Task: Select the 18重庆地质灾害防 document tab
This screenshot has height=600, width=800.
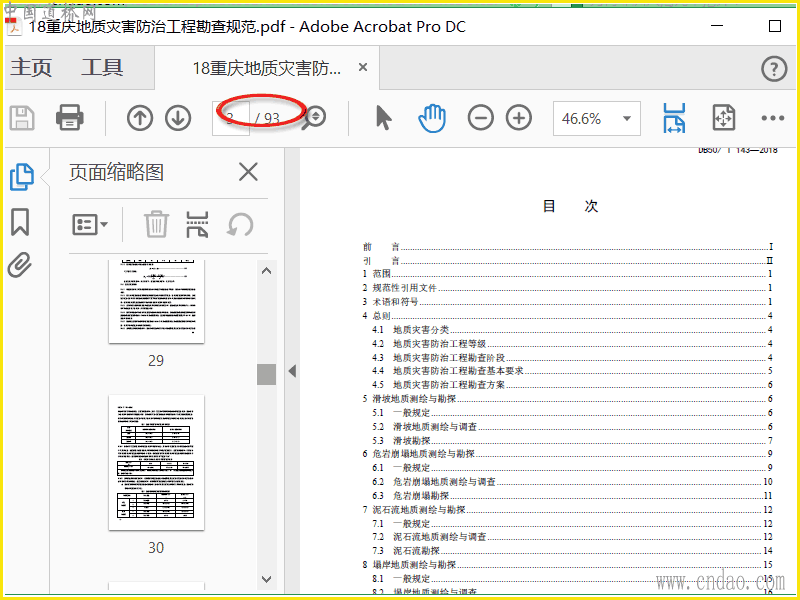Action: (266, 68)
